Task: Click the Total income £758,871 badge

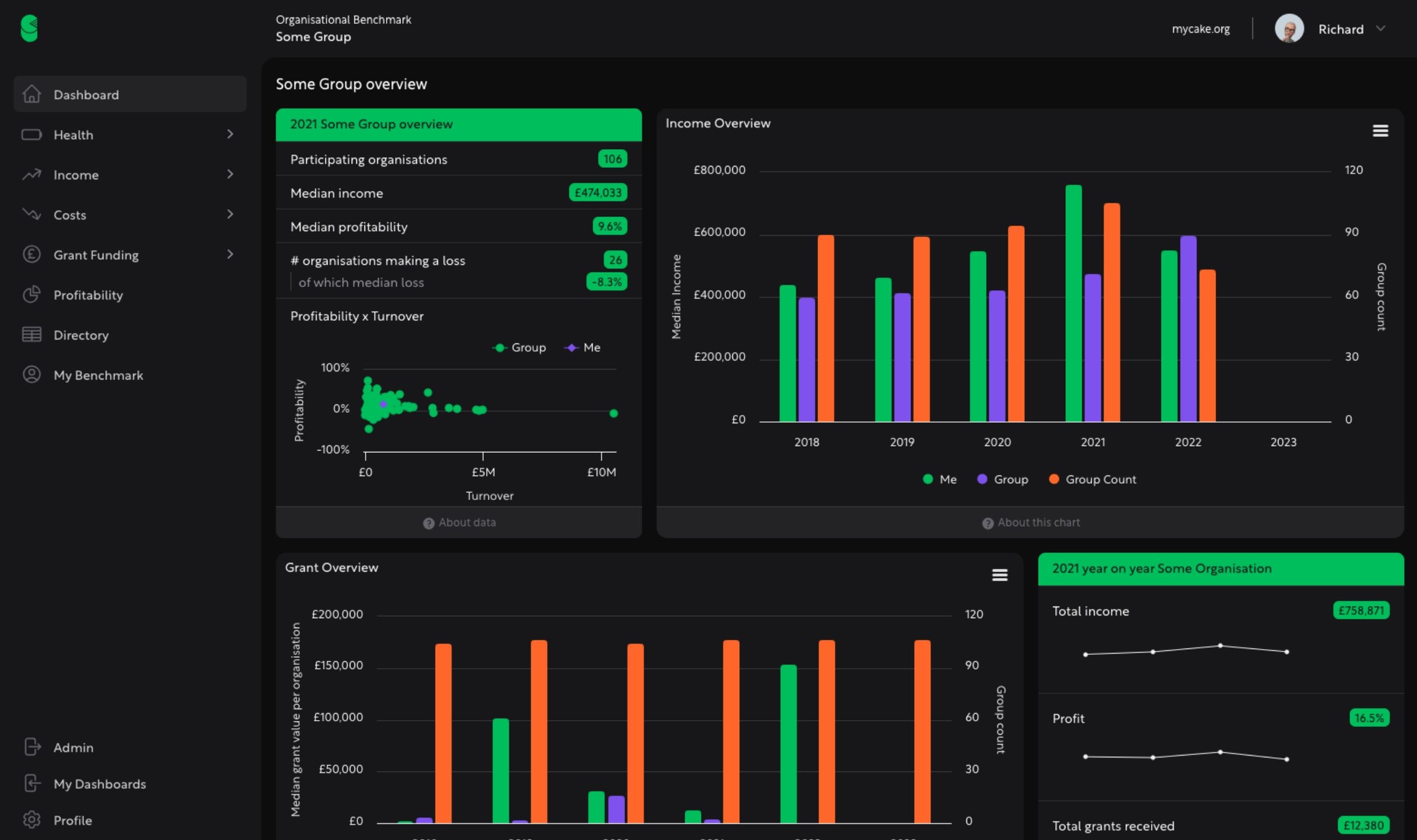Action: [x=1361, y=610]
